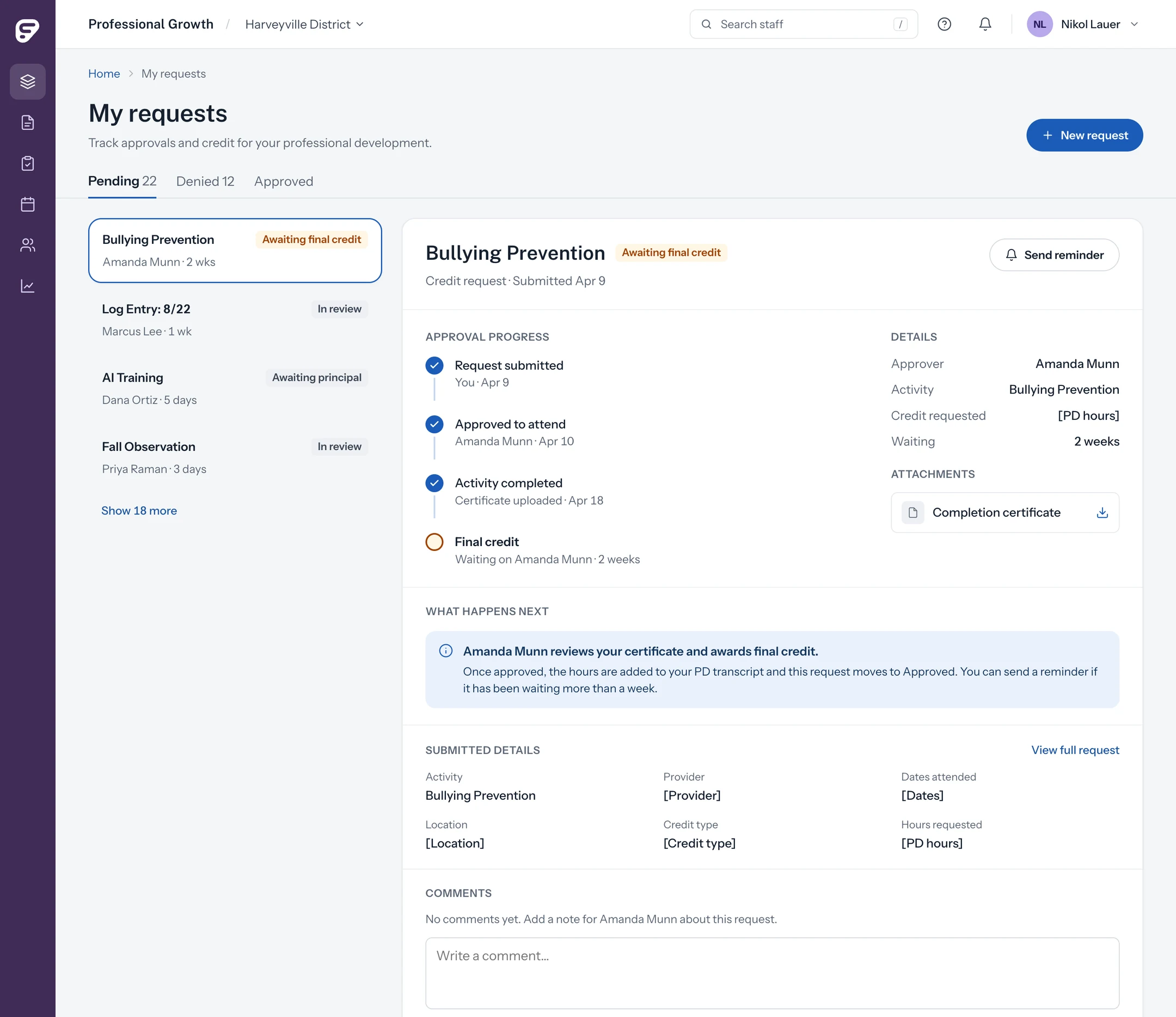The height and width of the screenshot is (1017, 1176).
Task: Click the help question mark icon
Action: pyautogui.click(x=945, y=24)
